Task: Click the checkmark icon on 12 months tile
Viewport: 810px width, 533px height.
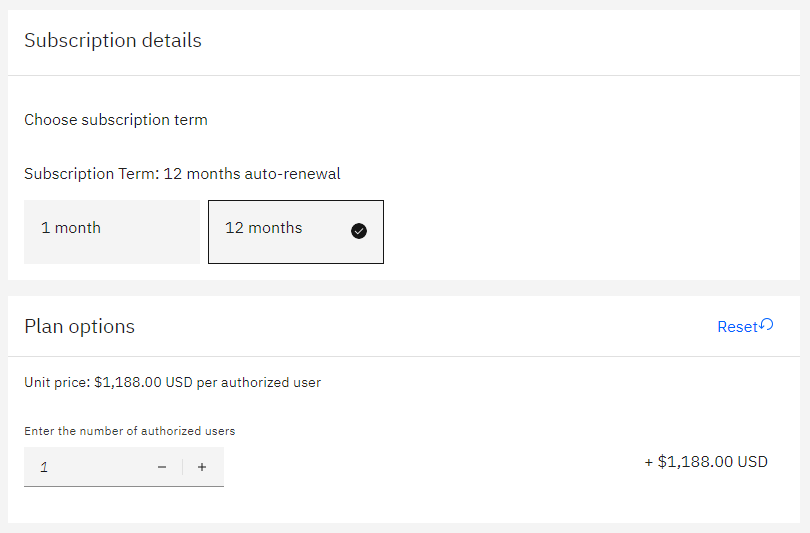Action: (x=359, y=231)
